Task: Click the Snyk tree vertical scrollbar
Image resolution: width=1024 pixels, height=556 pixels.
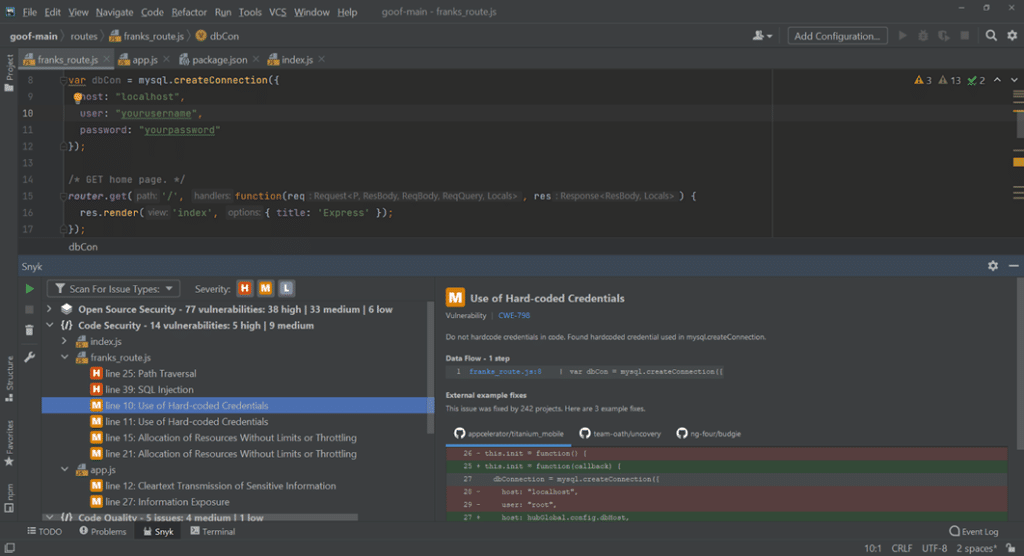Action: coord(431,360)
